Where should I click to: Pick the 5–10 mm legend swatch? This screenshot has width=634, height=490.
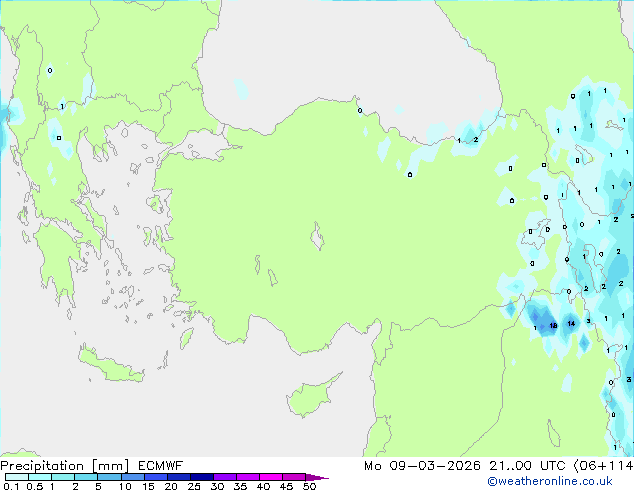[109, 477]
